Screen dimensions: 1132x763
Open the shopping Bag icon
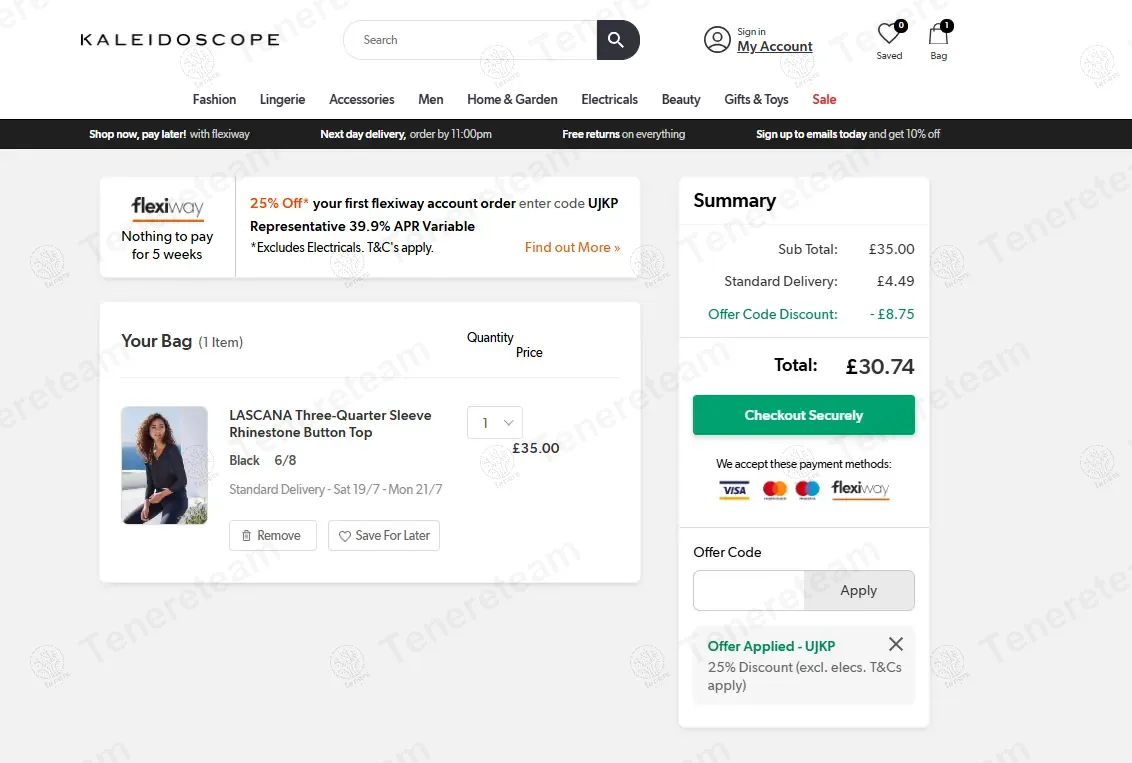point(938,35)
